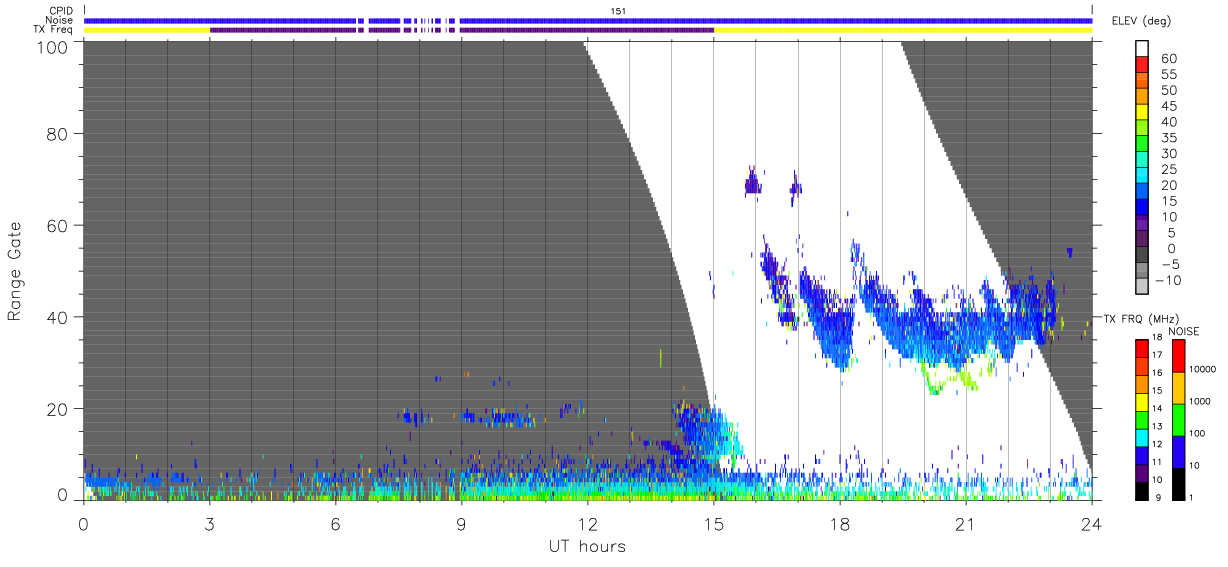Viewport: 1228px width, 567px height.
Task: Click x-axis tick label "24"
Action: (1091, 523)
